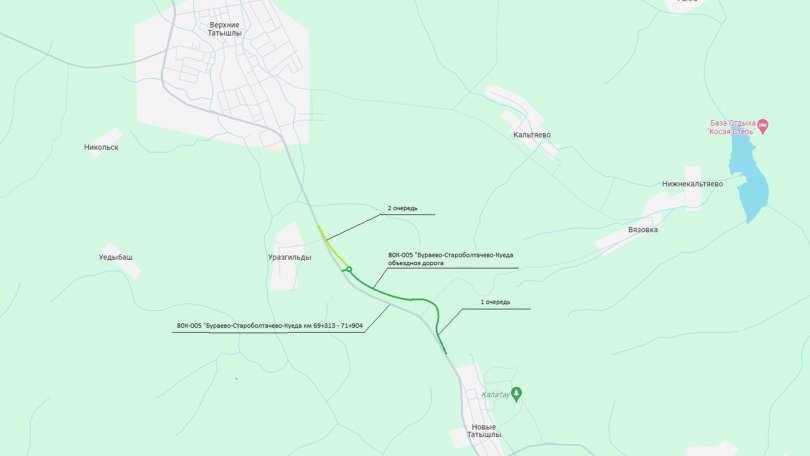Click the Калатау park text label

495,395
